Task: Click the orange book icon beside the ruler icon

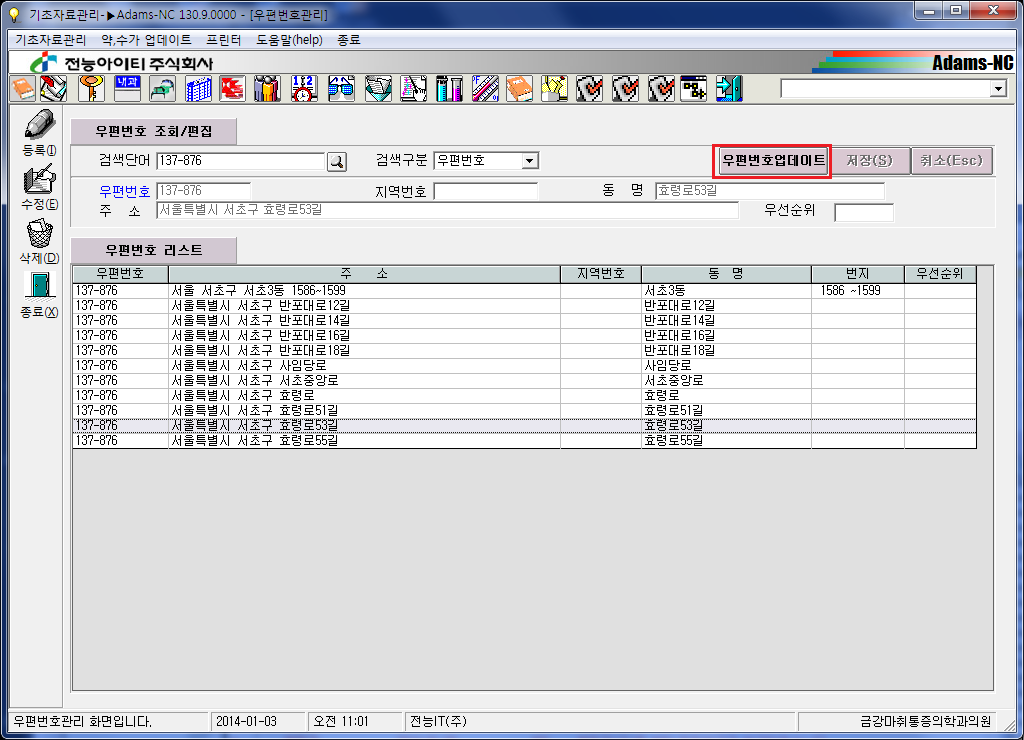Action: 520,88
